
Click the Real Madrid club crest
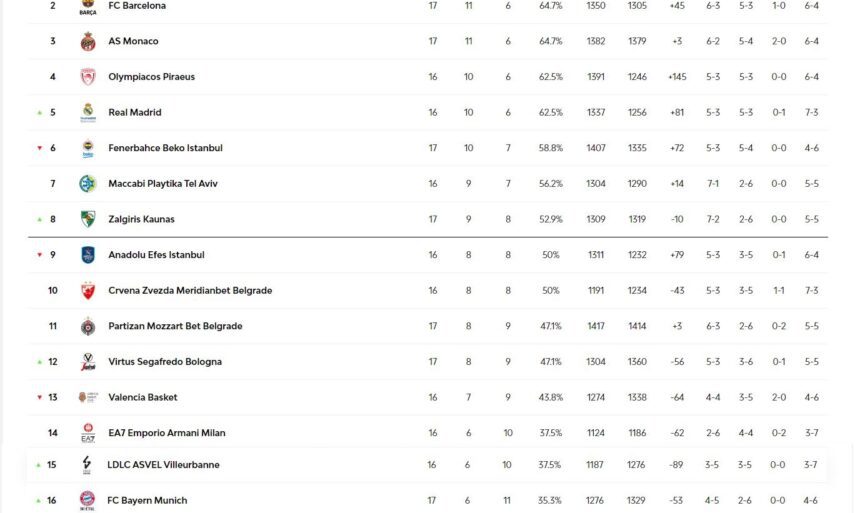pyautogui.click(x=88, y=112)
